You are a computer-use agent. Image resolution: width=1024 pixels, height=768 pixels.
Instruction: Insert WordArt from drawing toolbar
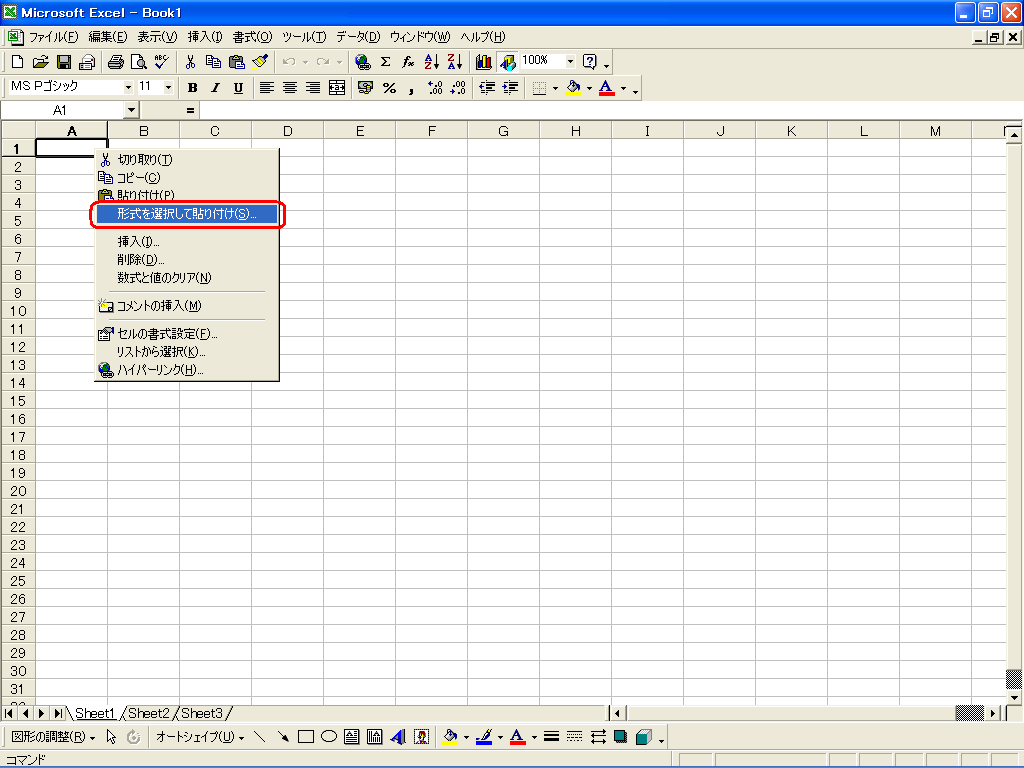398,737
